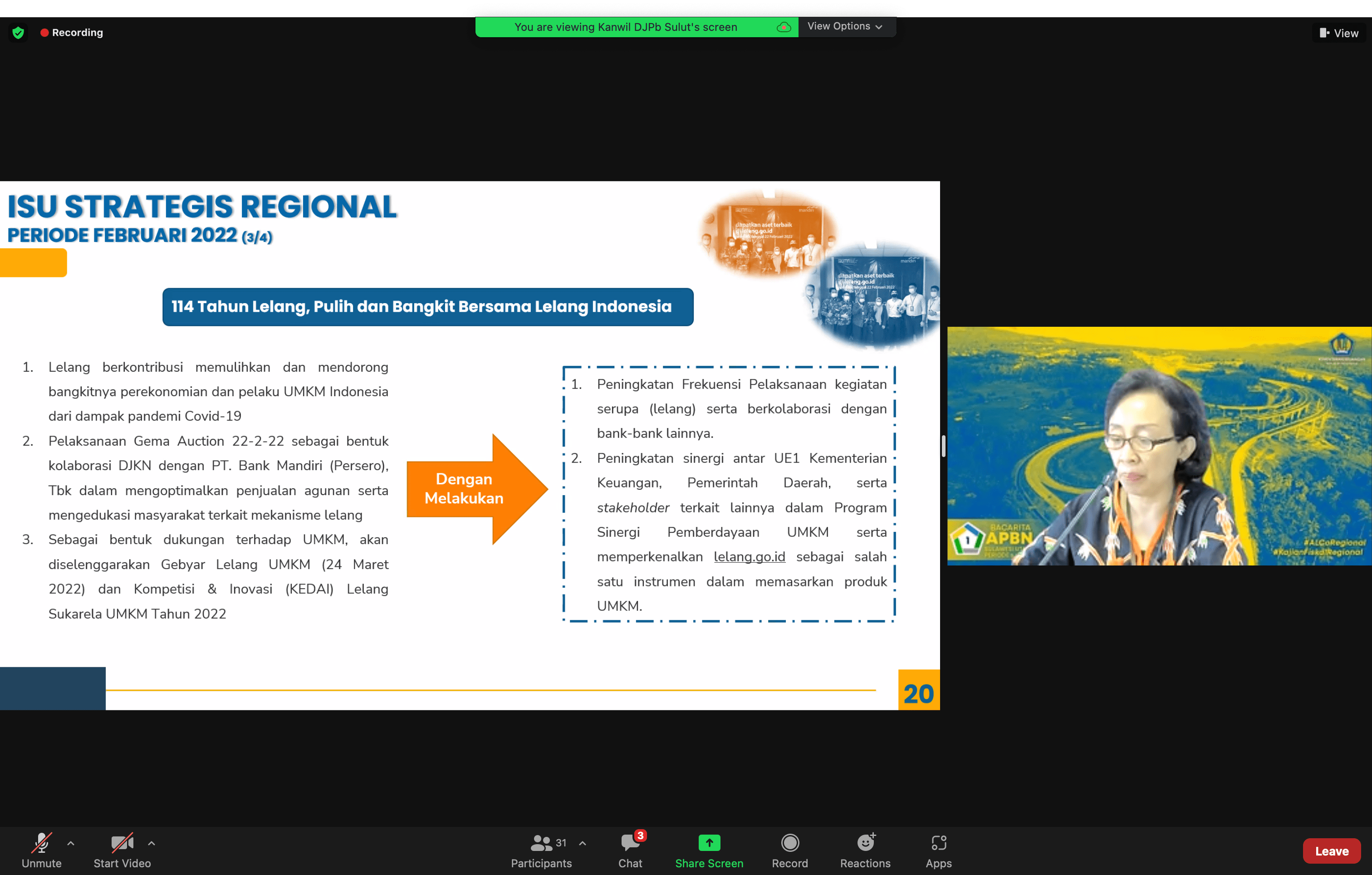1372x875 pixels.
Task: Click the cloud recording icon in green banner
Action: (x=784, y=27)
